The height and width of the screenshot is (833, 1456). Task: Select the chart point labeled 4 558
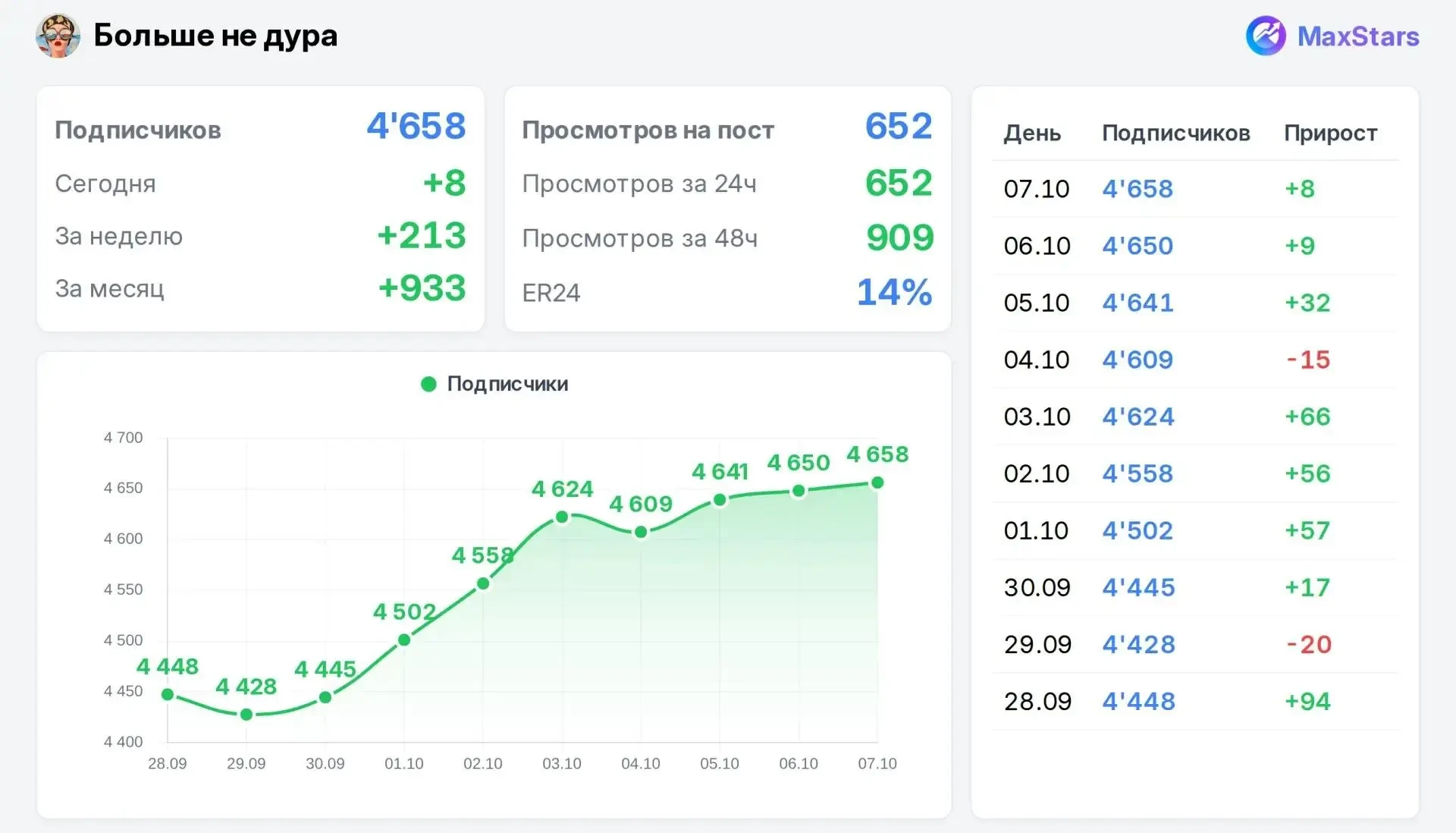pos(483,583)
